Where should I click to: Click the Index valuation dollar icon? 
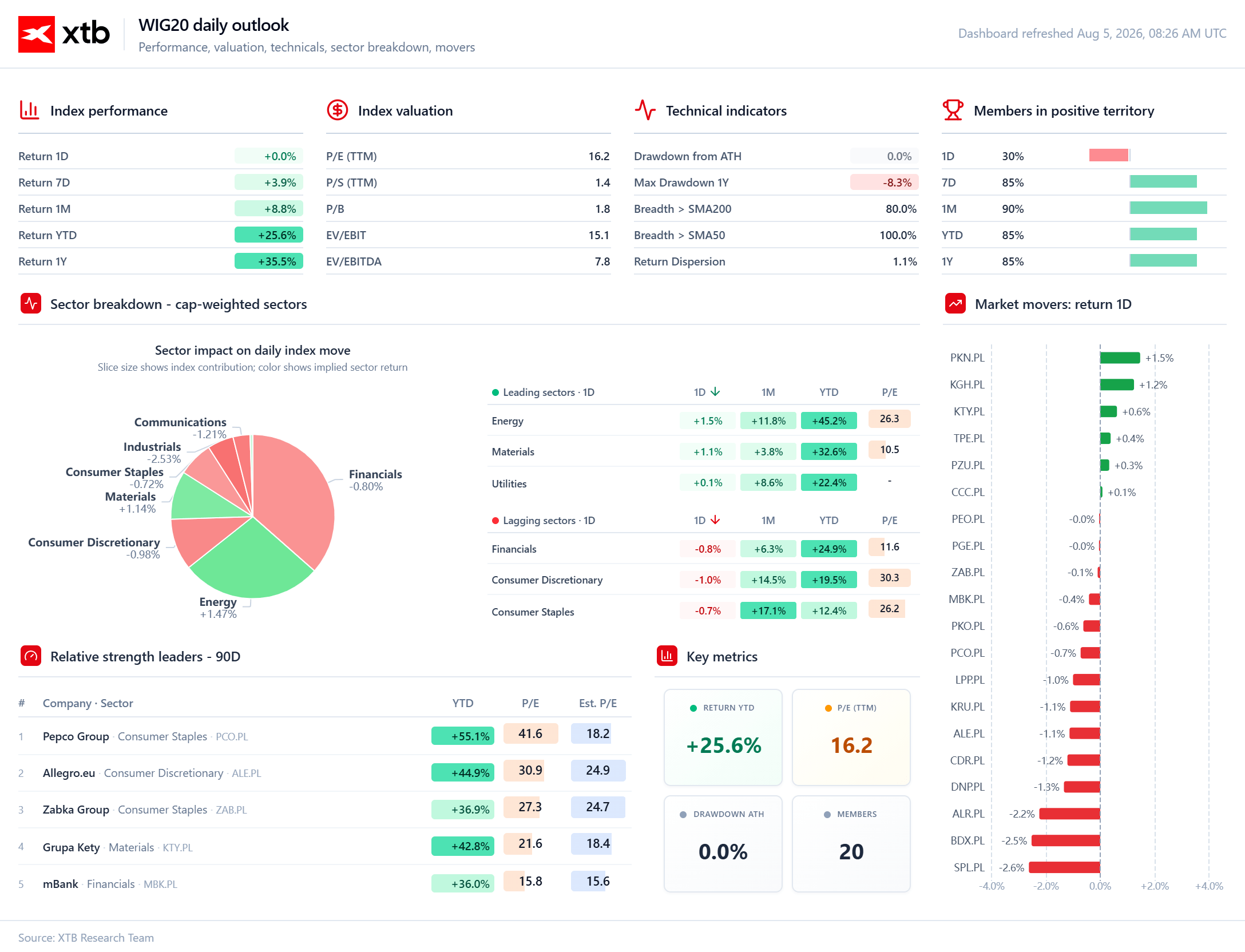[338, 110]
